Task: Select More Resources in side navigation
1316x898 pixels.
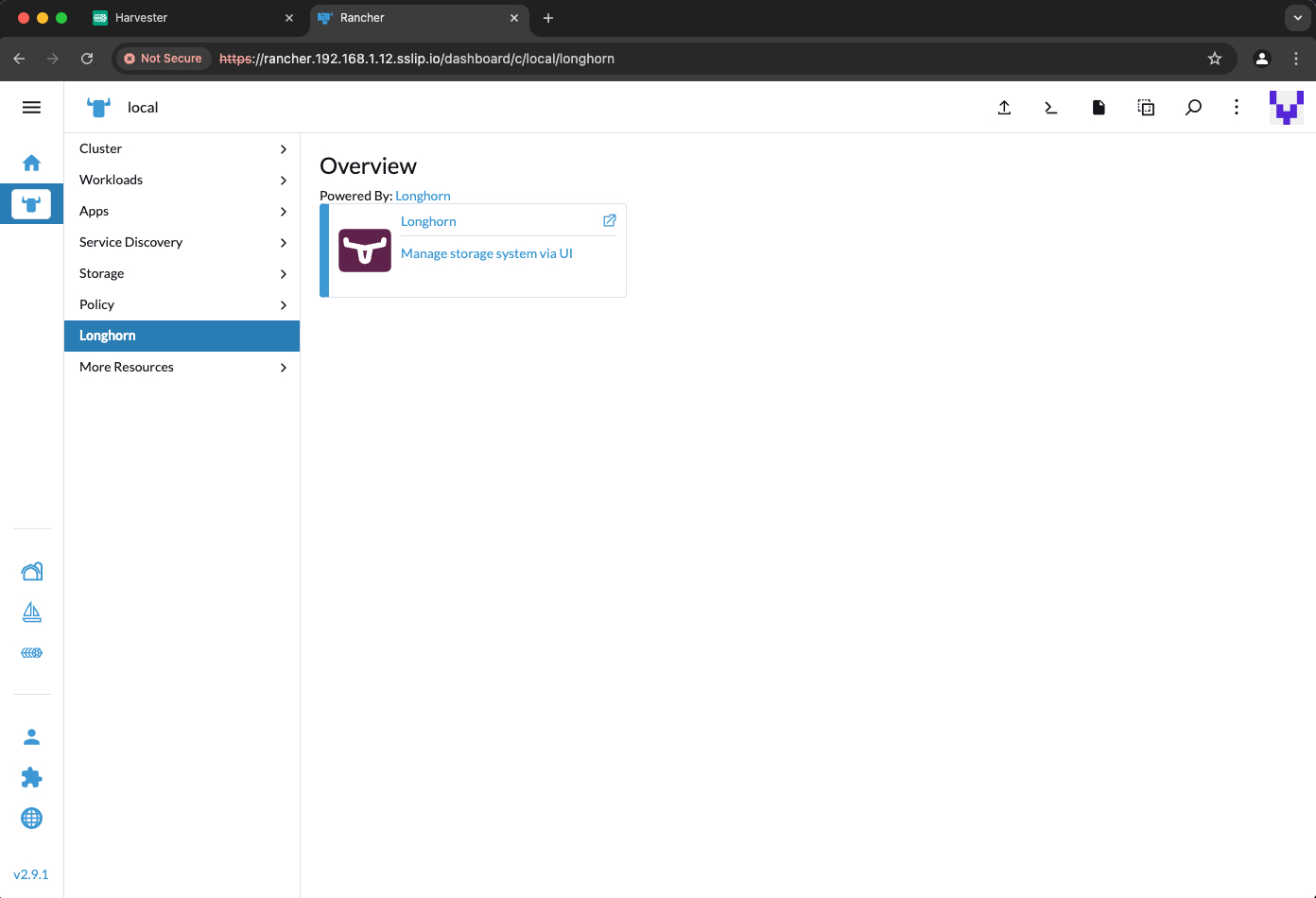Action: point(182,367)
